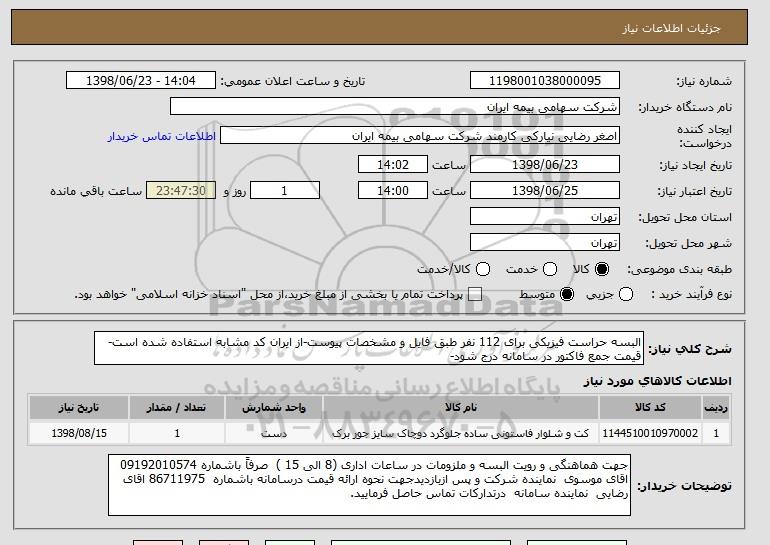Click the تاریخ نیاز column header
This screenshot has height=545, width=770.
(x=79, y=408)
